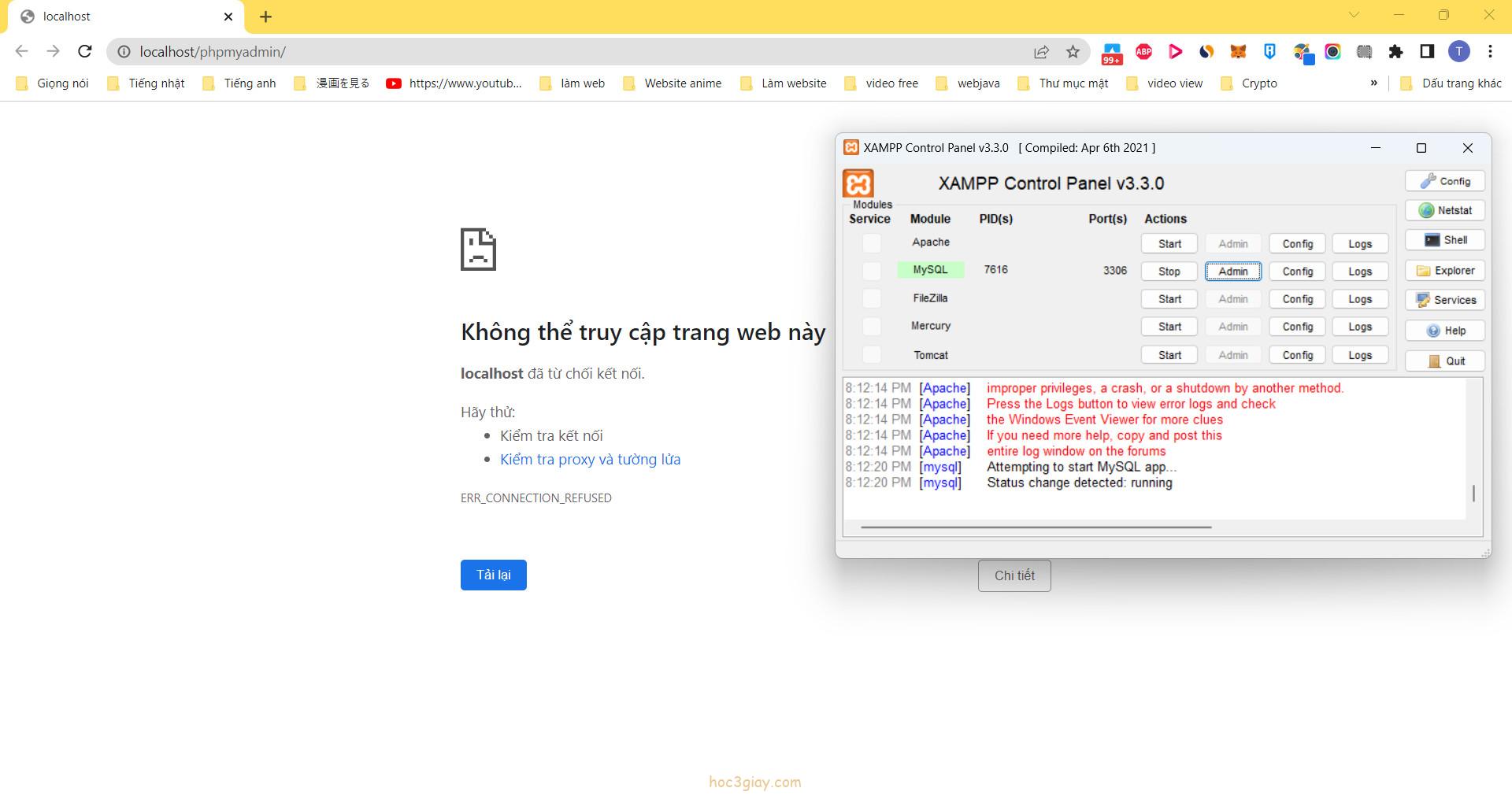This screenshot has width=1512, height=799.
Task: Quit the XAMPP Control Panel
Action: pos(1445,361)
